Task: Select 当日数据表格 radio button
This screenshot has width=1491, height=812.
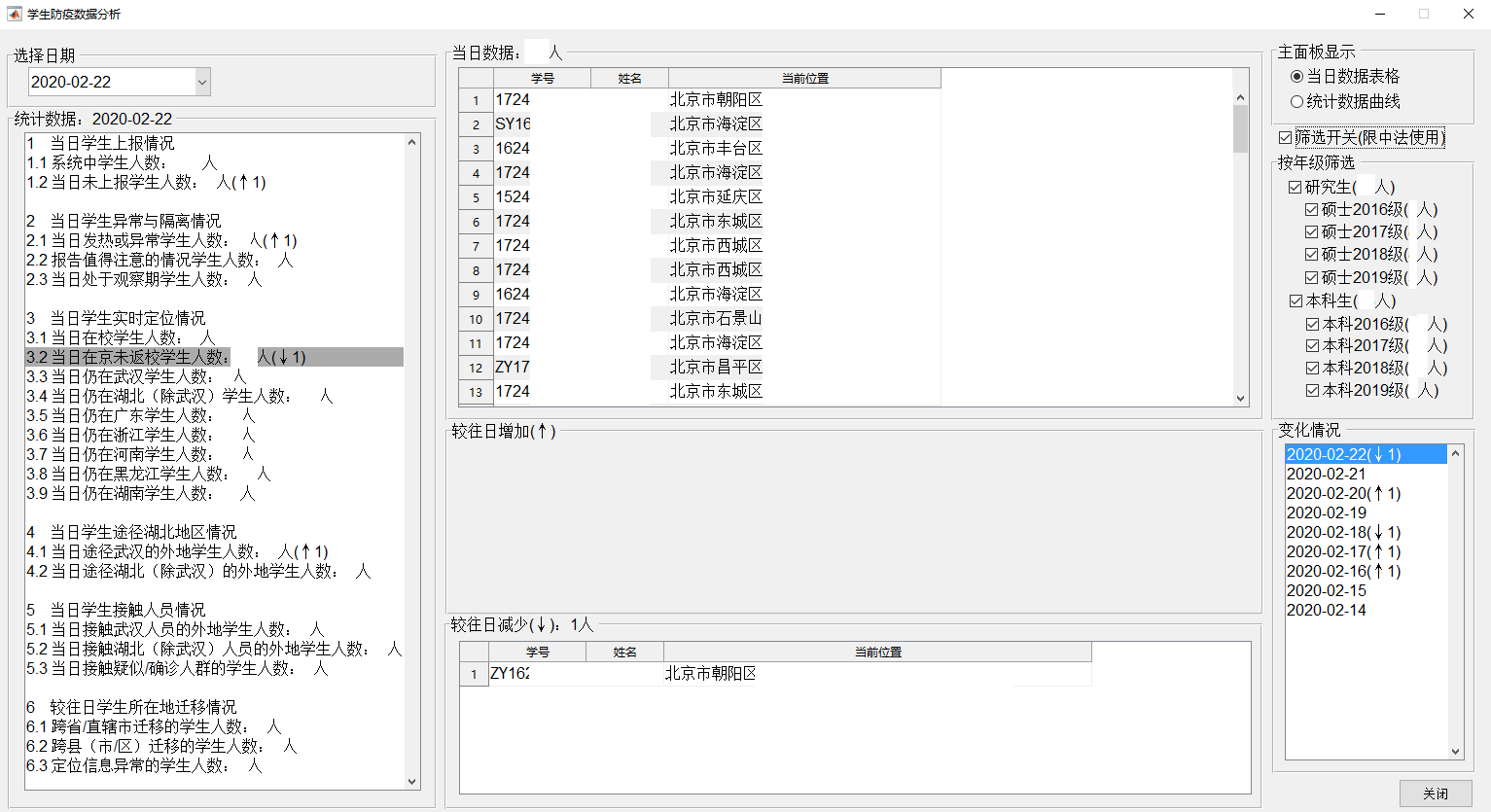Action: [x=1296, y=76]
